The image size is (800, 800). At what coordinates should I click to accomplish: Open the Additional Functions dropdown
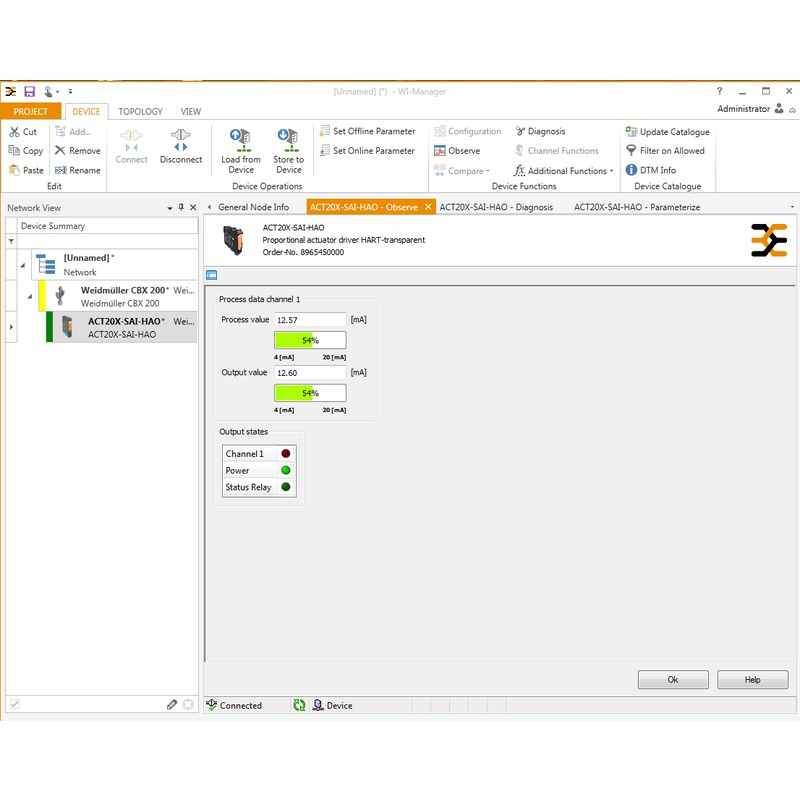coord(564,170)
